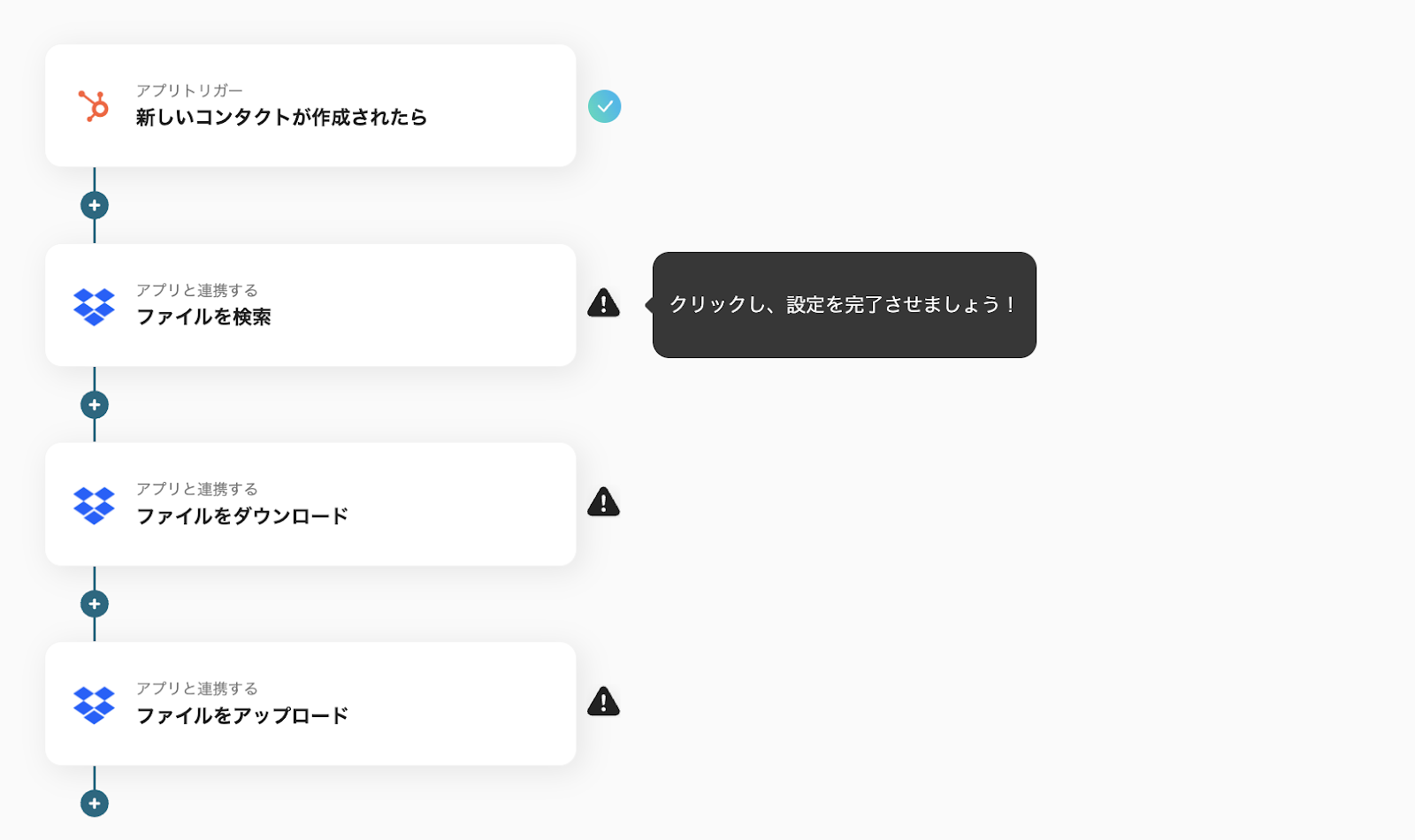Select the アプリトリガー label text

click(x=189, y=90)
